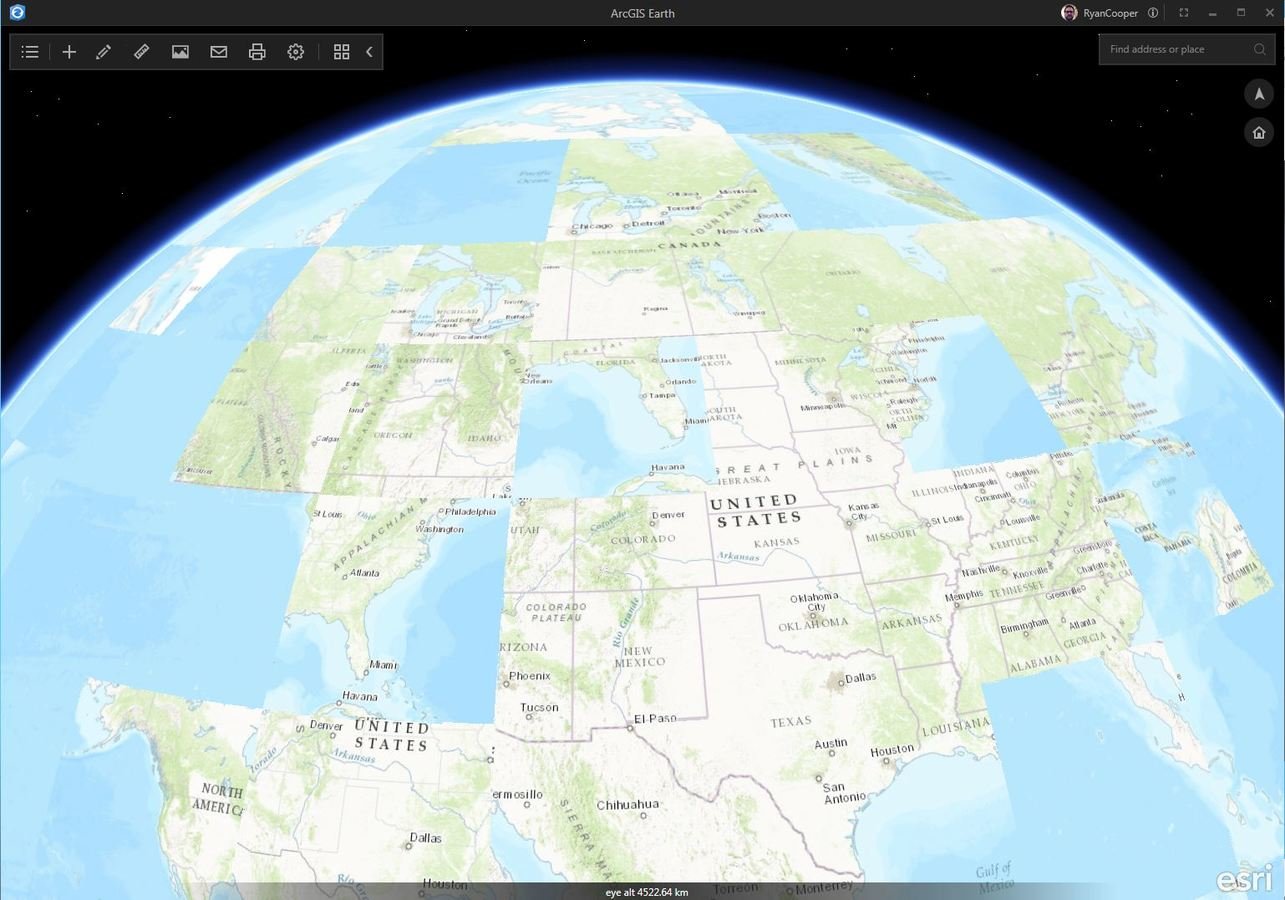Click the Birmingham city label

tap(1023, 624)
